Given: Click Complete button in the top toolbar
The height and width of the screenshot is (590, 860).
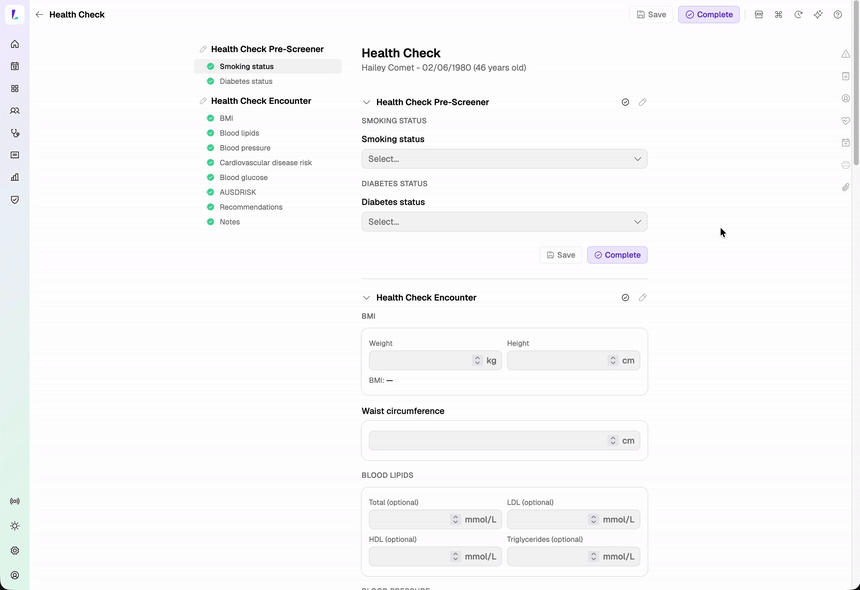Looking at the screenshot, I should 709,15.
